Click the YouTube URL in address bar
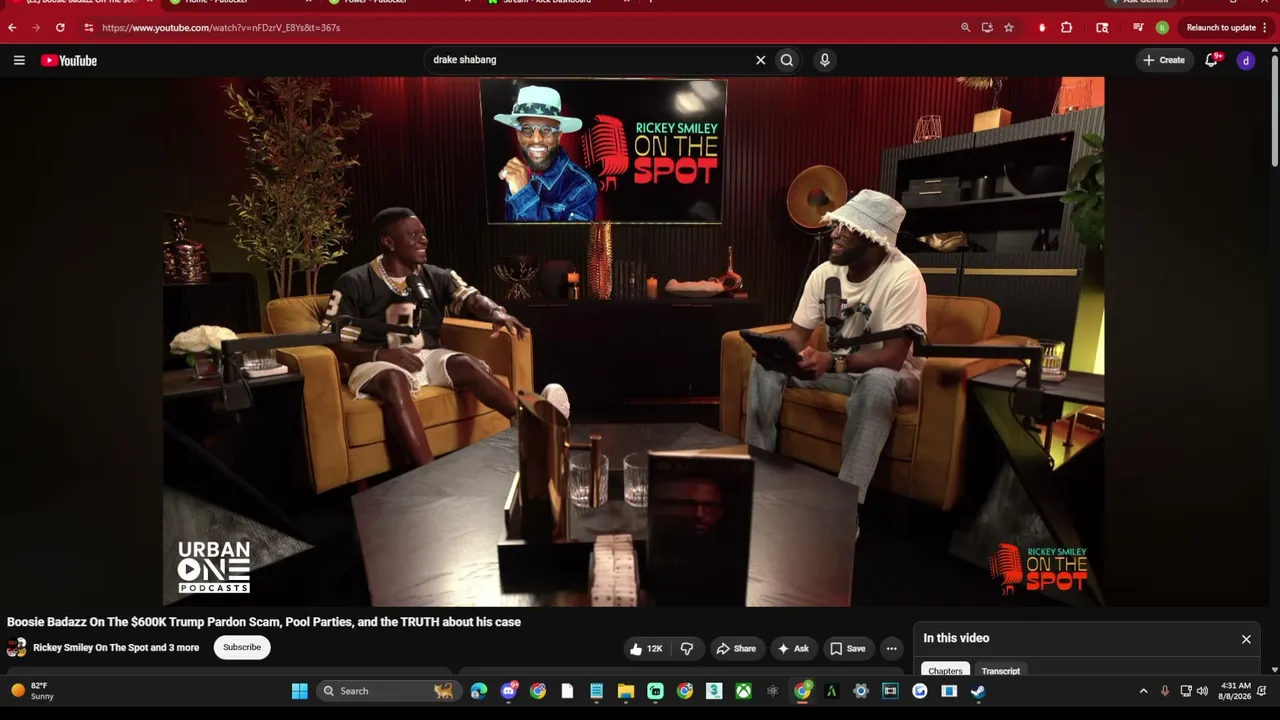Image resolution: width=1280 pixels, height=720 pixels. [221, 28]
